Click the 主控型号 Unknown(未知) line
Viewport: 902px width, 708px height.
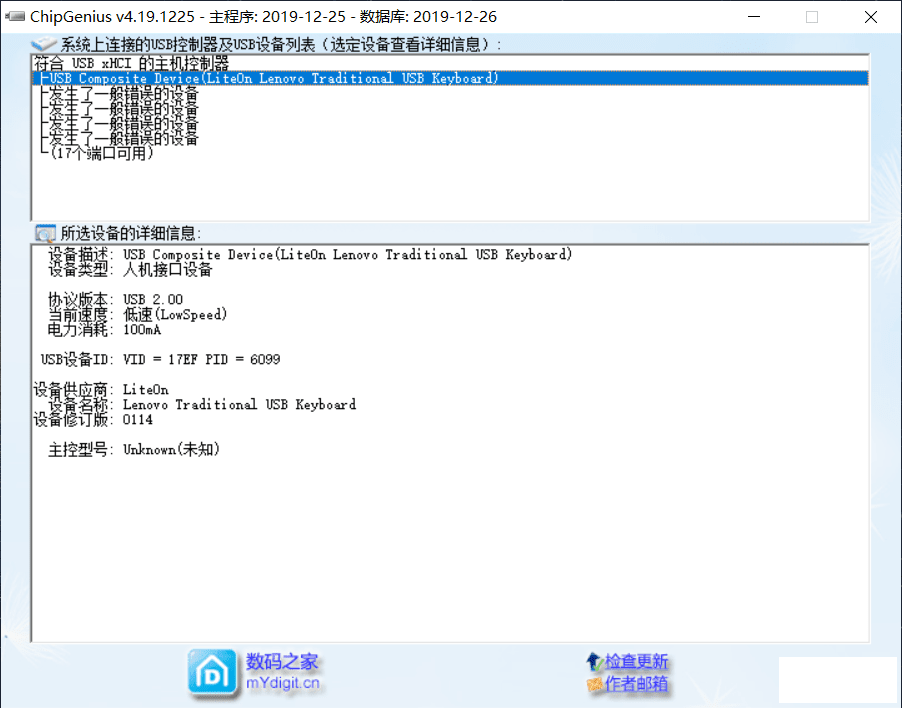(x=133, y=449)
